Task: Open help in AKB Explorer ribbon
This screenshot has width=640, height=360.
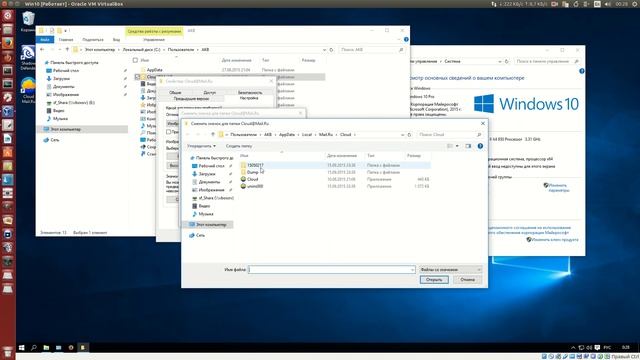Action: [x=406, y=40]
